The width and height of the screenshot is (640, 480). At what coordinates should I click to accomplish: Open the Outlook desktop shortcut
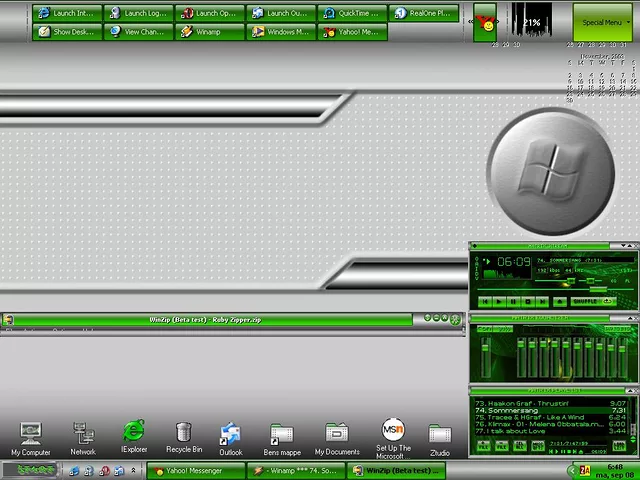(231, 434)
